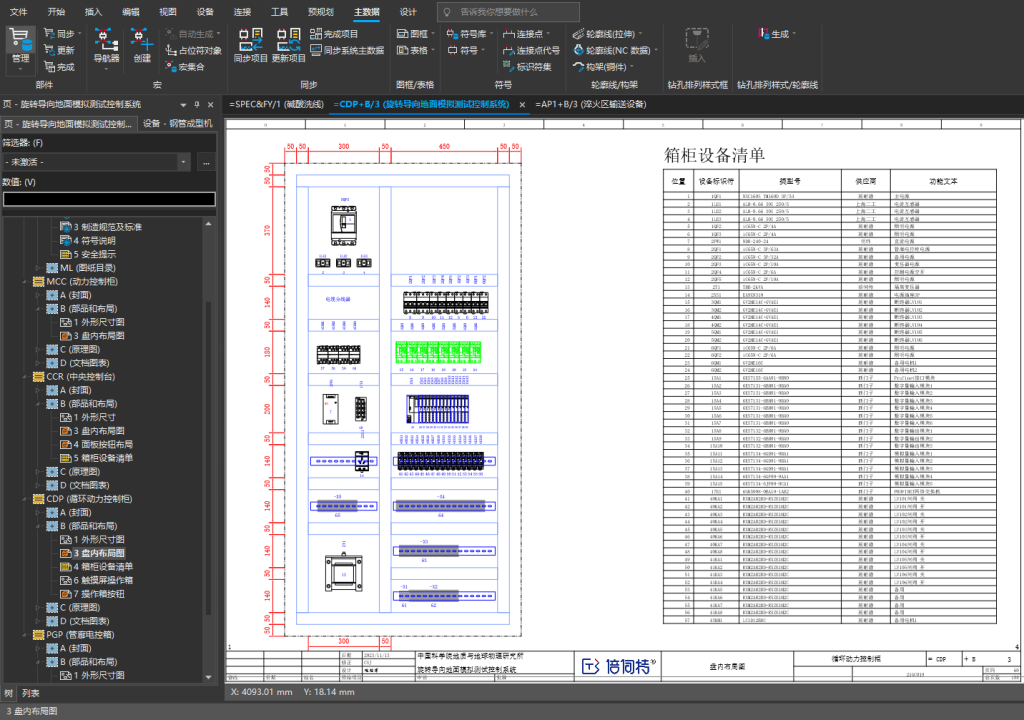Select 5 安全提示 page in tree
1024x720 pixels.
click(88, 254)
